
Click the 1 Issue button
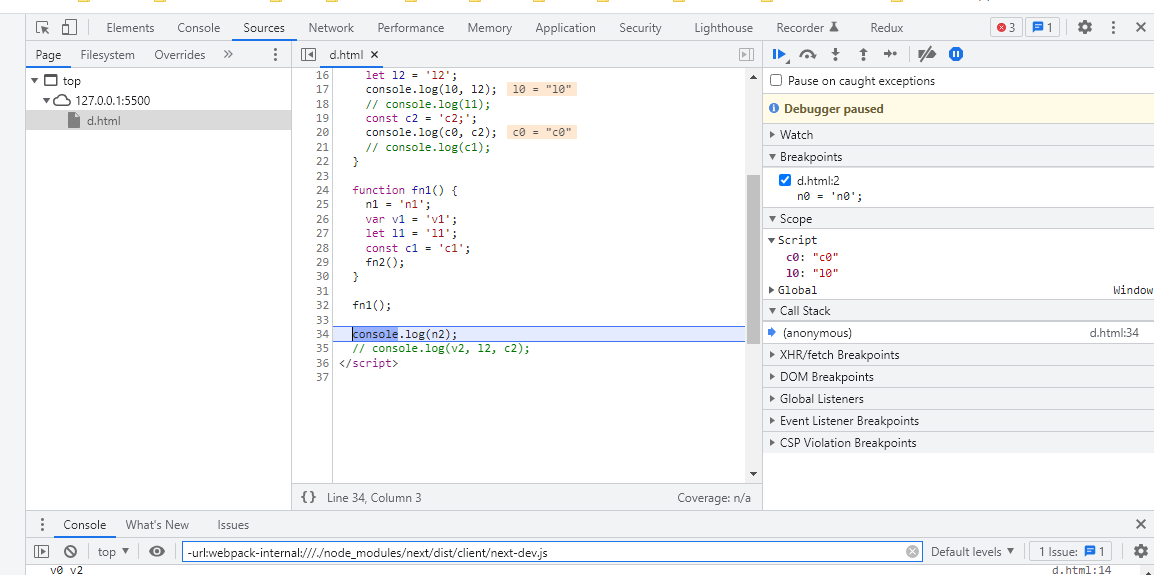point(1072,551)
